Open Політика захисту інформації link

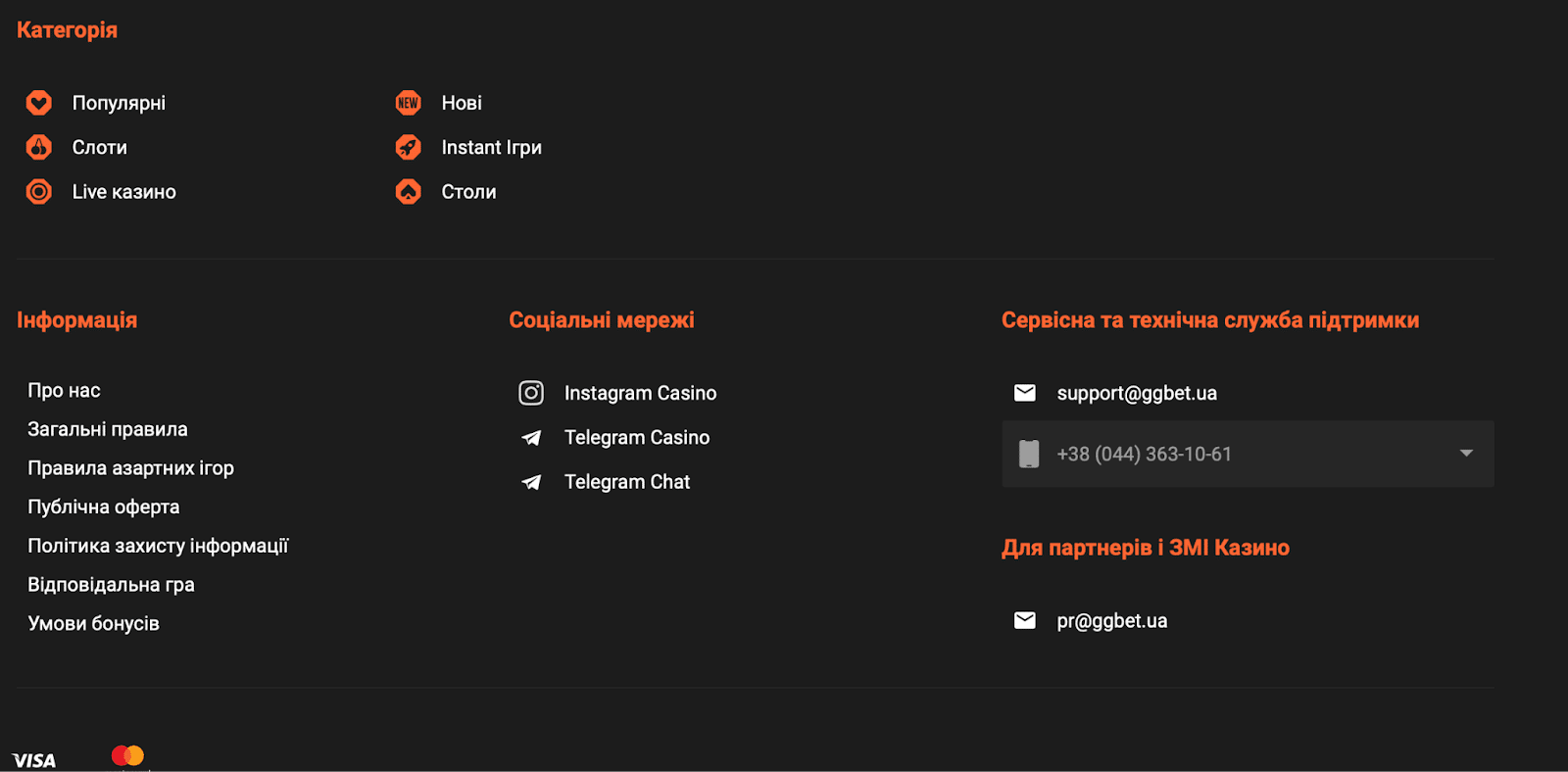[159, 546]
